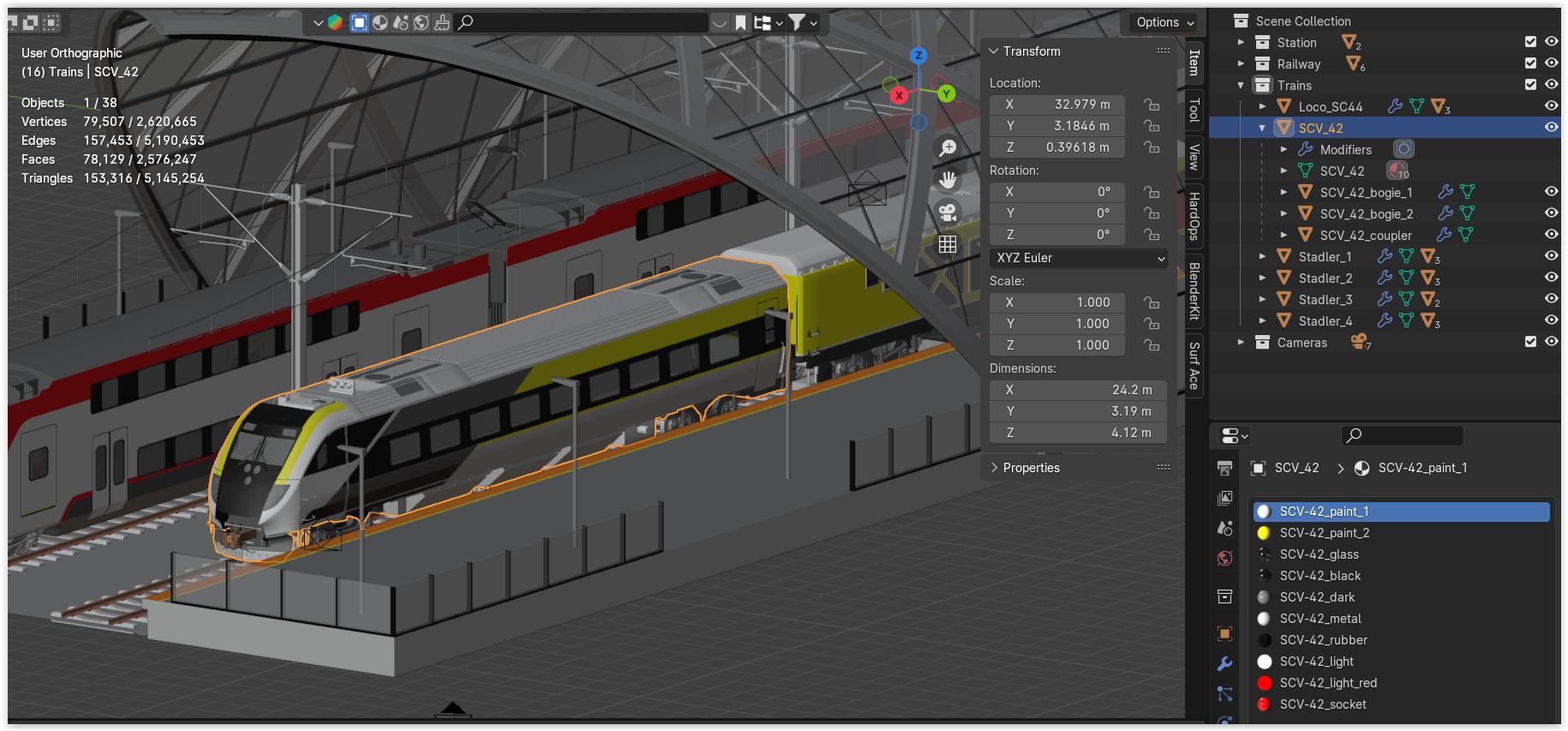Open the Particles properties tab
This screenshot has height=731, width=1568.
[x=1224, y=694]
